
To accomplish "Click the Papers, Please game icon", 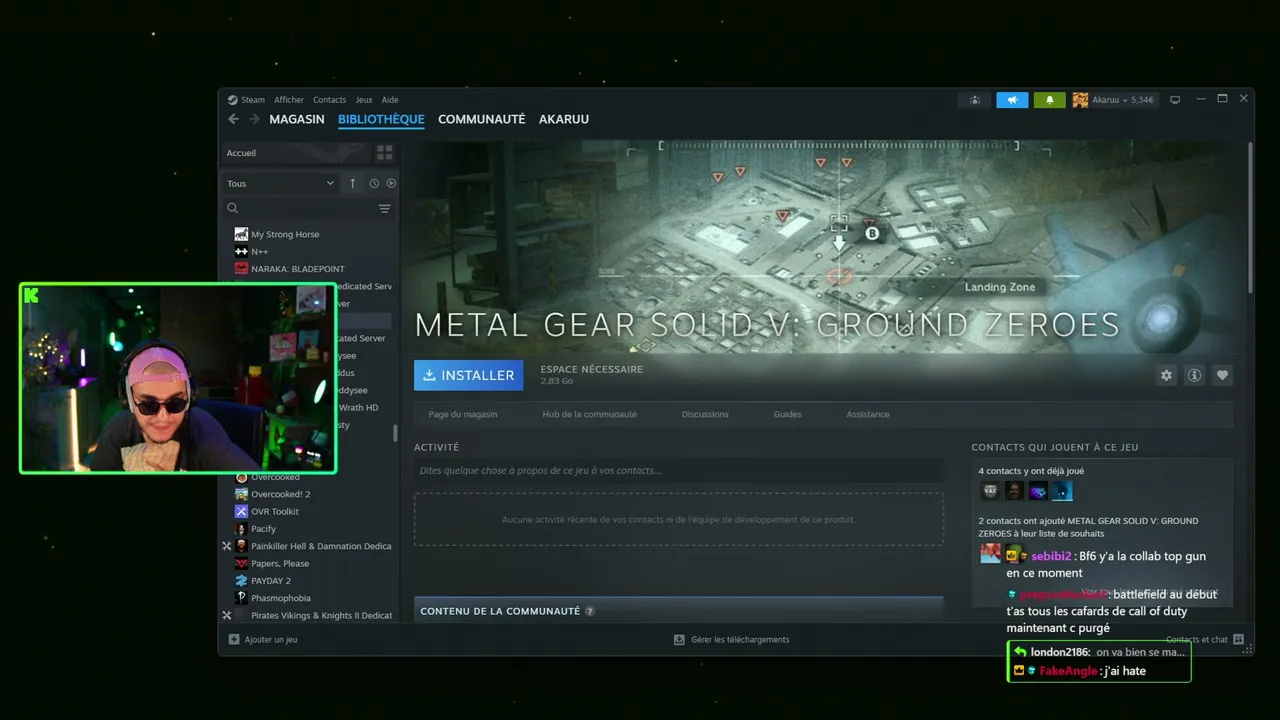I will point(241,563).
